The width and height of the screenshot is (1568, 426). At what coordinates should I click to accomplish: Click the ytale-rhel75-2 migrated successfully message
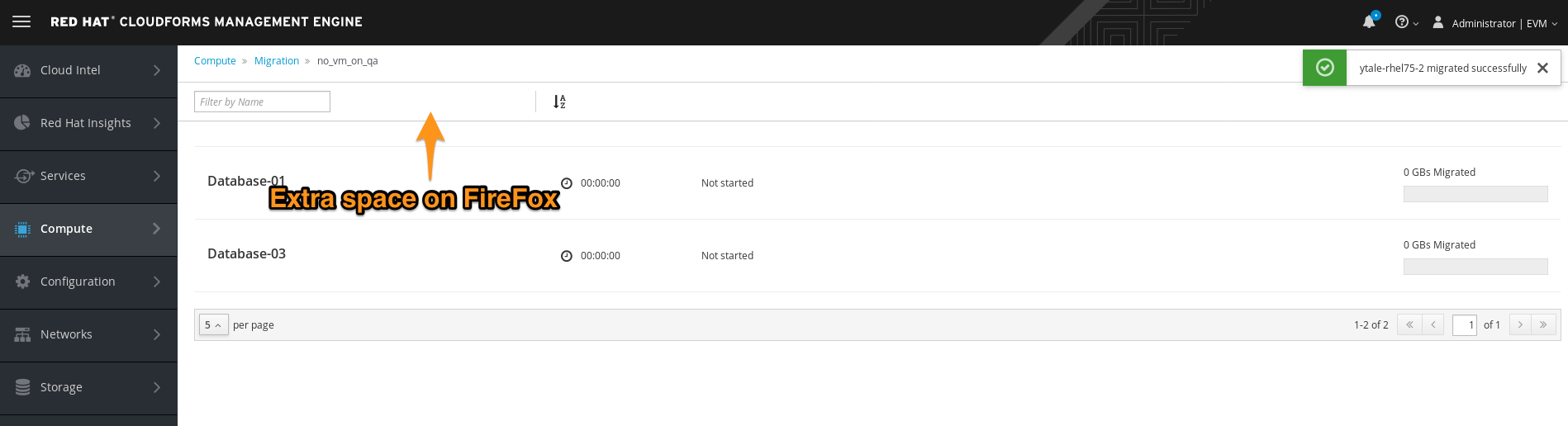tap(1442, 69)
